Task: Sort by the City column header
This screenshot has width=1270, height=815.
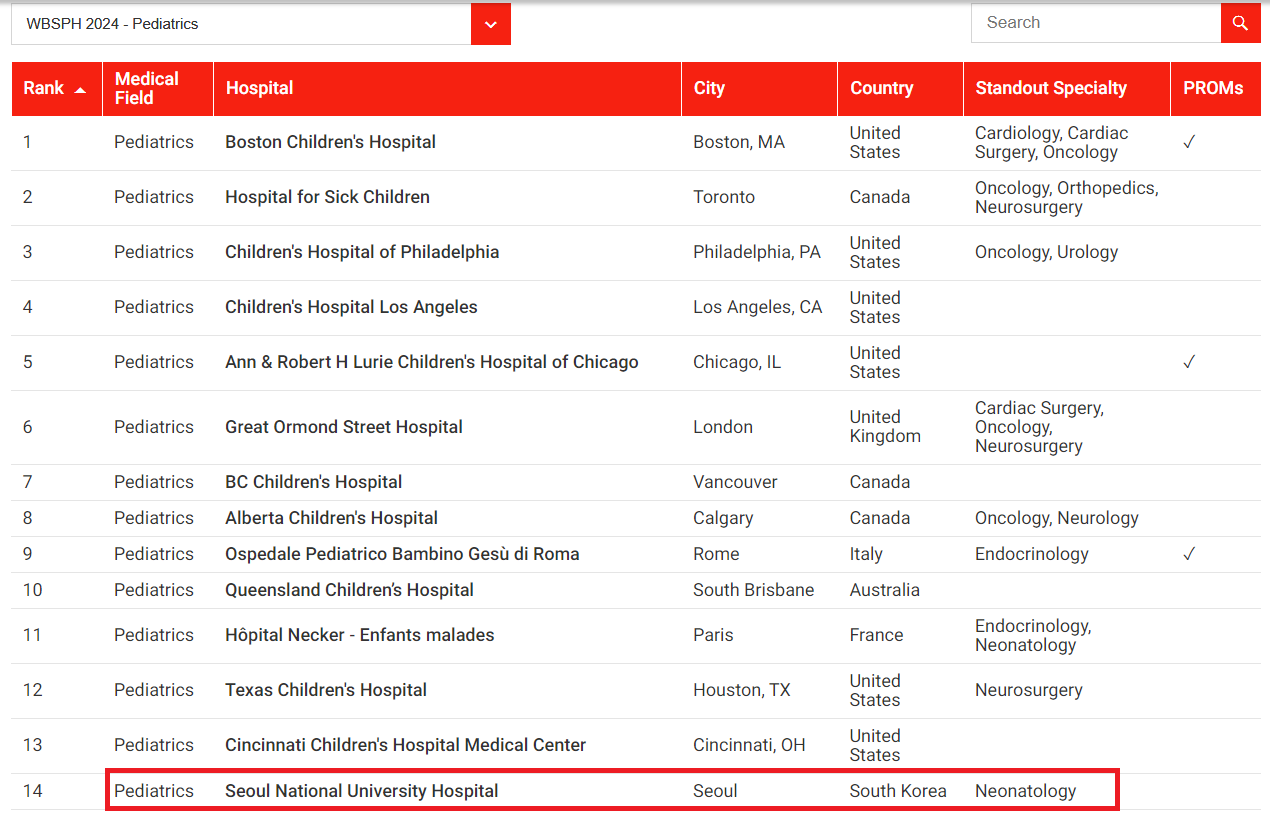Action: pos(759,89)
